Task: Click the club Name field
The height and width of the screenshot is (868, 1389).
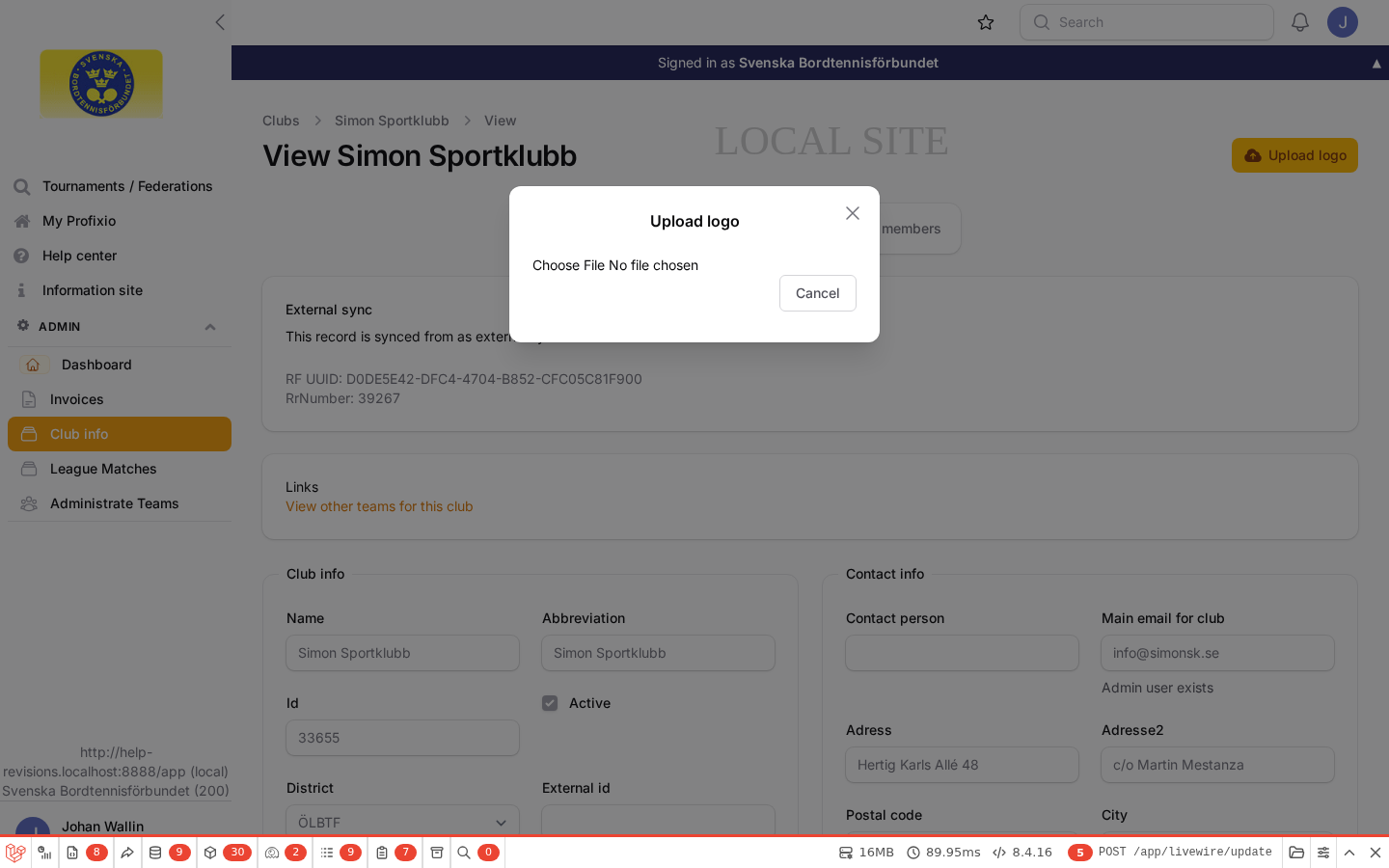Action: (402, 653)
